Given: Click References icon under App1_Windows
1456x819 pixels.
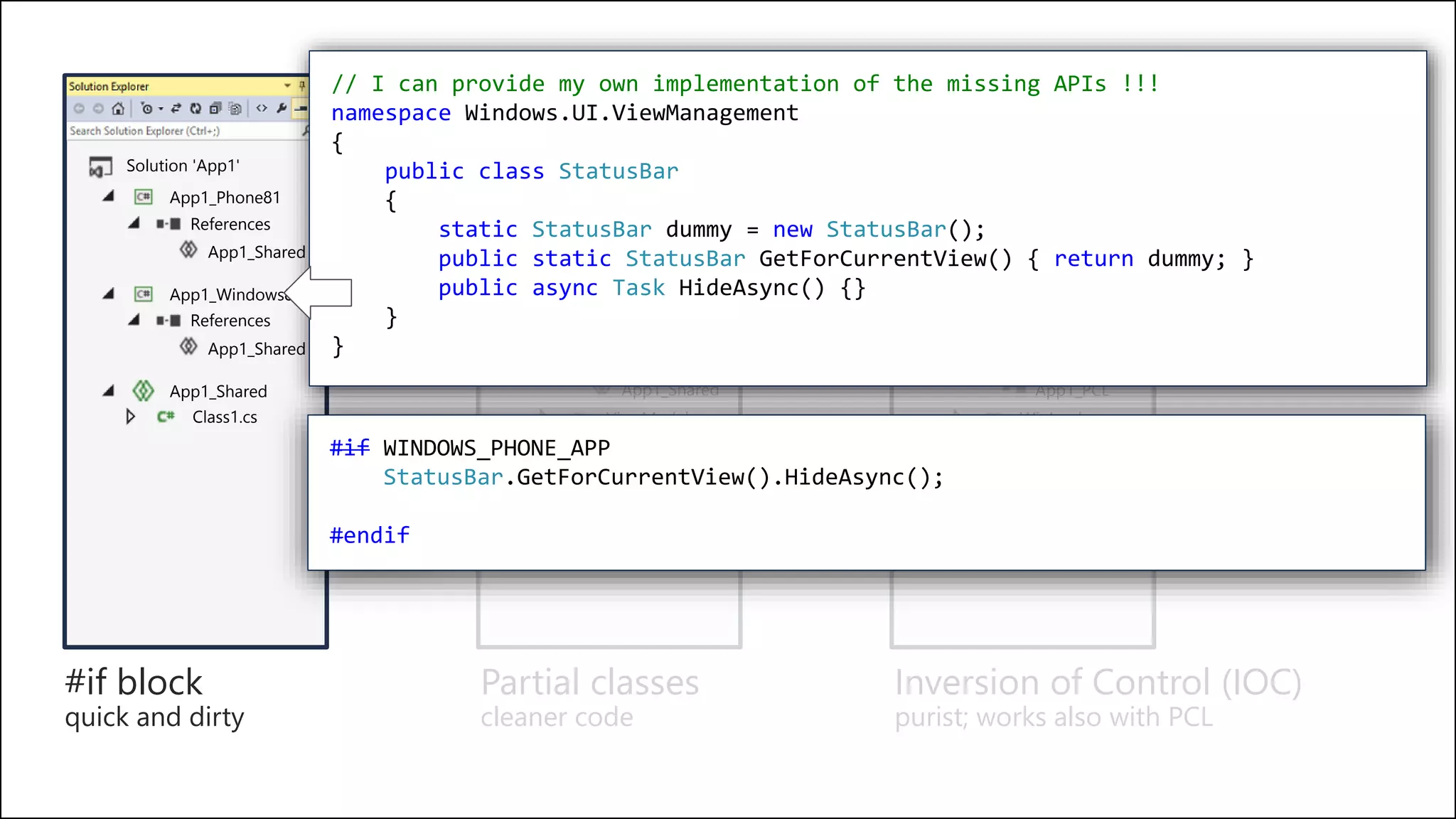Looking at the screenshot, I should (x=168, y=321).
